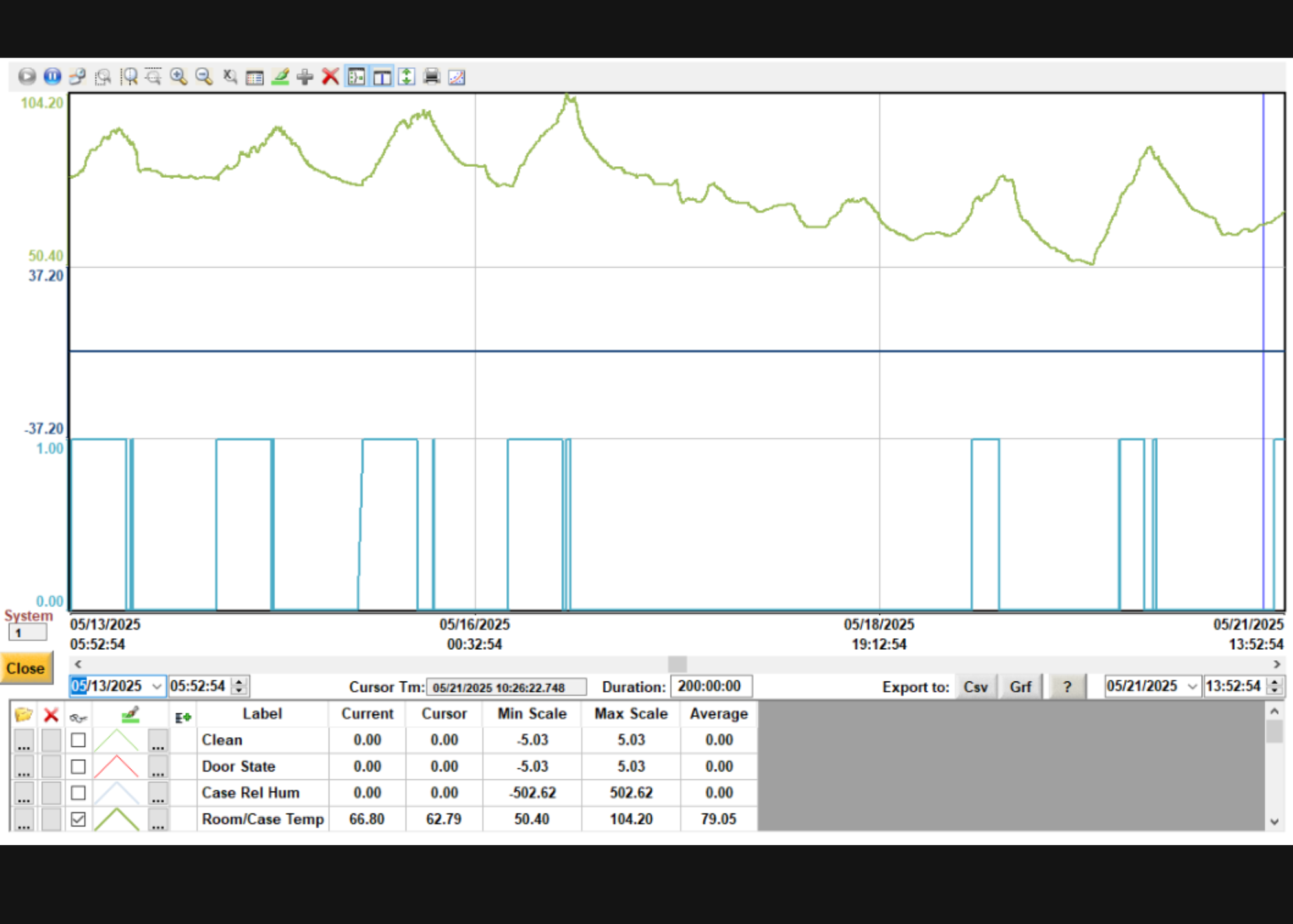This screenshot has width=1293, height=924.
Task: Click the Average column header
Action: tap(719, 714)
